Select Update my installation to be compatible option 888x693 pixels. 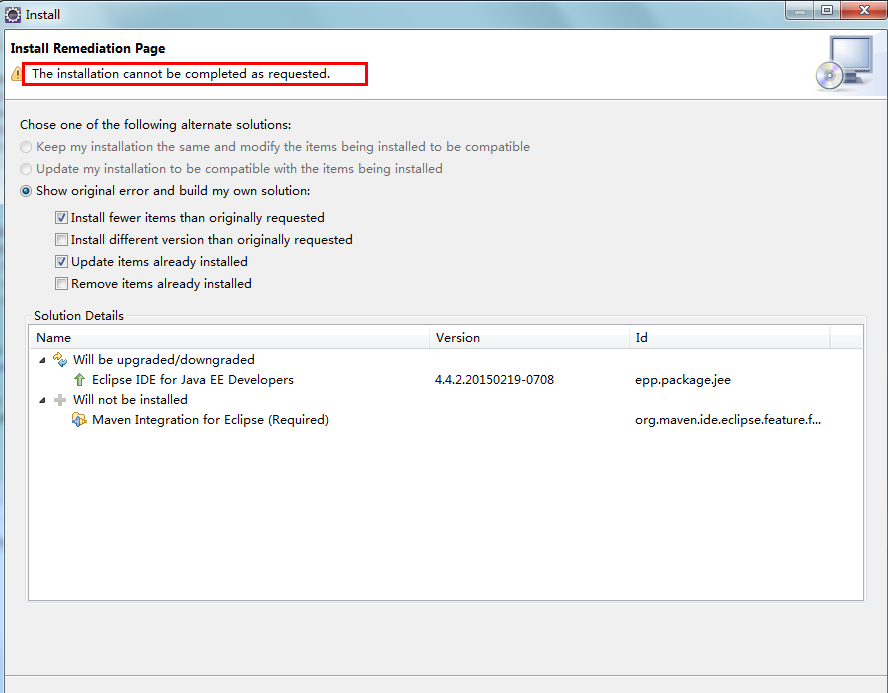(x=231, y=169)
